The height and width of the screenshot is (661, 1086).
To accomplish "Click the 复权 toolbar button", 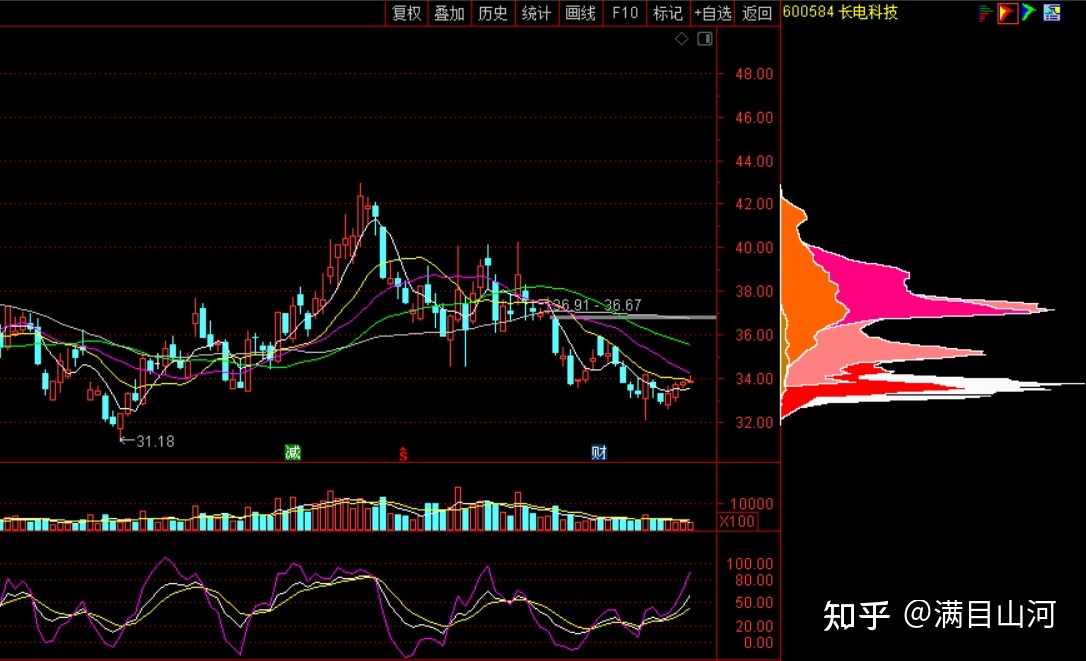I will [x=406, y=13].
